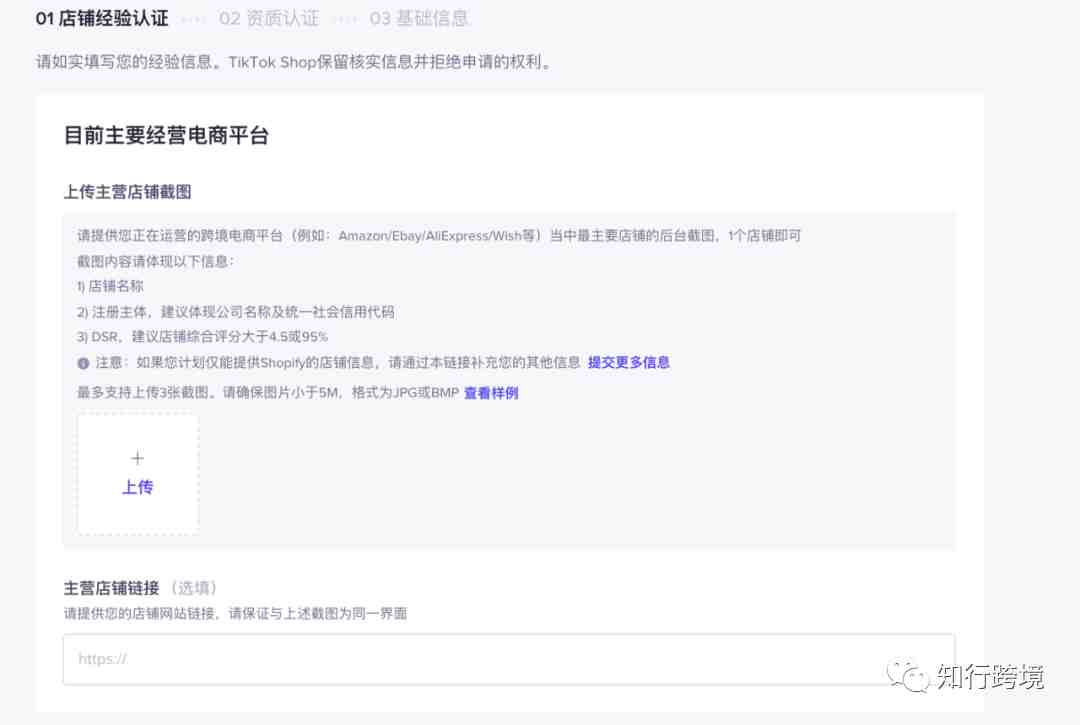Click the sentence mentioning Amazon/Ebay/AliExpress/Wish
The width and height of the screenshot is (1080, 725).
pos(439,235)
